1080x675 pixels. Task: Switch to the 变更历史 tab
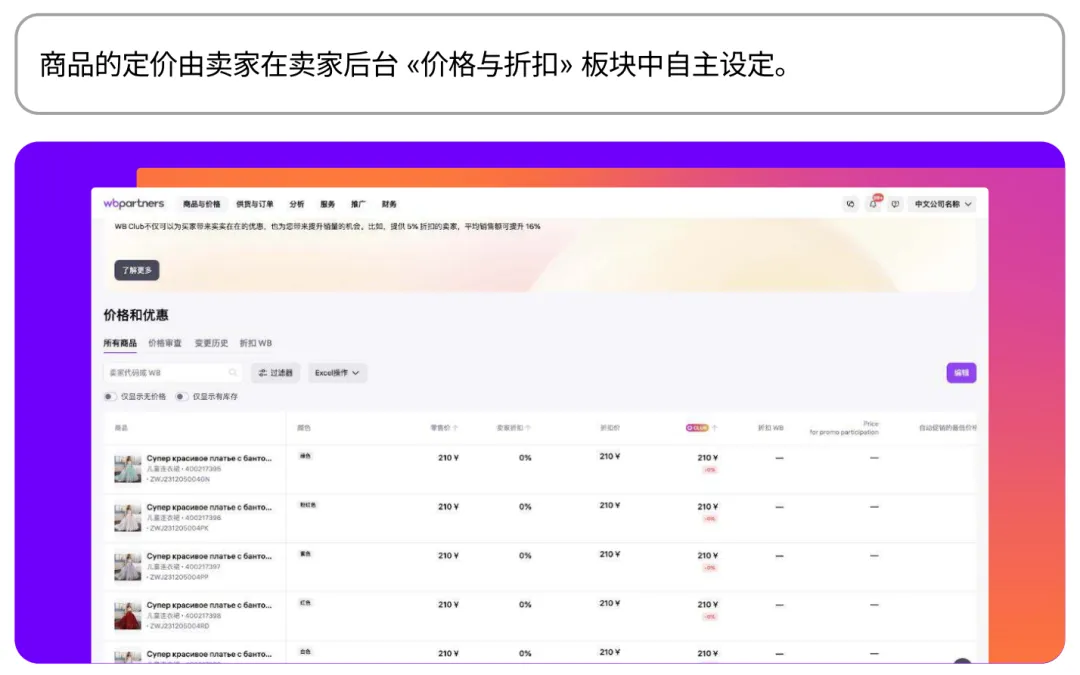pyautogui.click(x=211, y=343)
